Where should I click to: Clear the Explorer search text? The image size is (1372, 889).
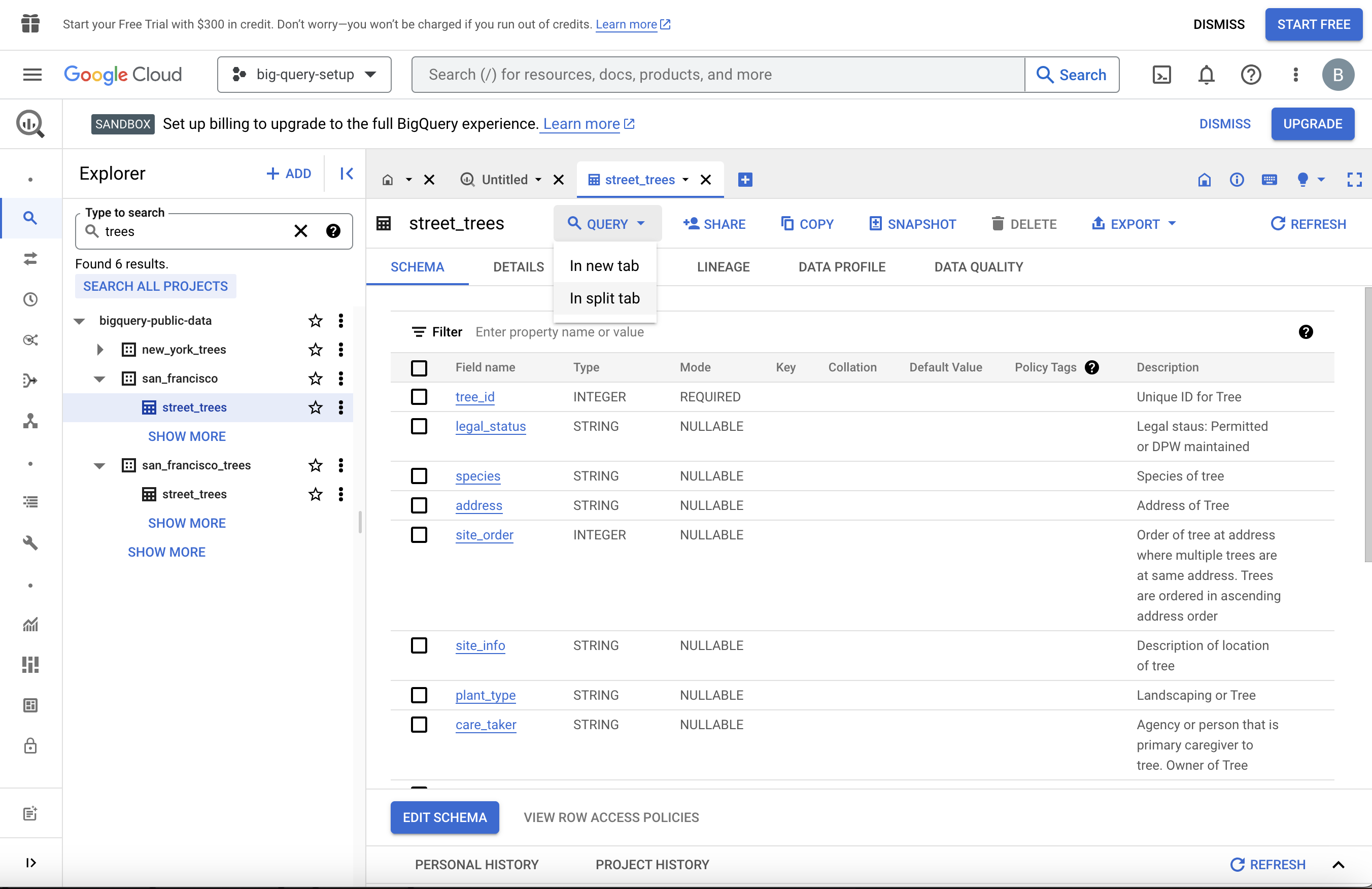coord(300,231)
